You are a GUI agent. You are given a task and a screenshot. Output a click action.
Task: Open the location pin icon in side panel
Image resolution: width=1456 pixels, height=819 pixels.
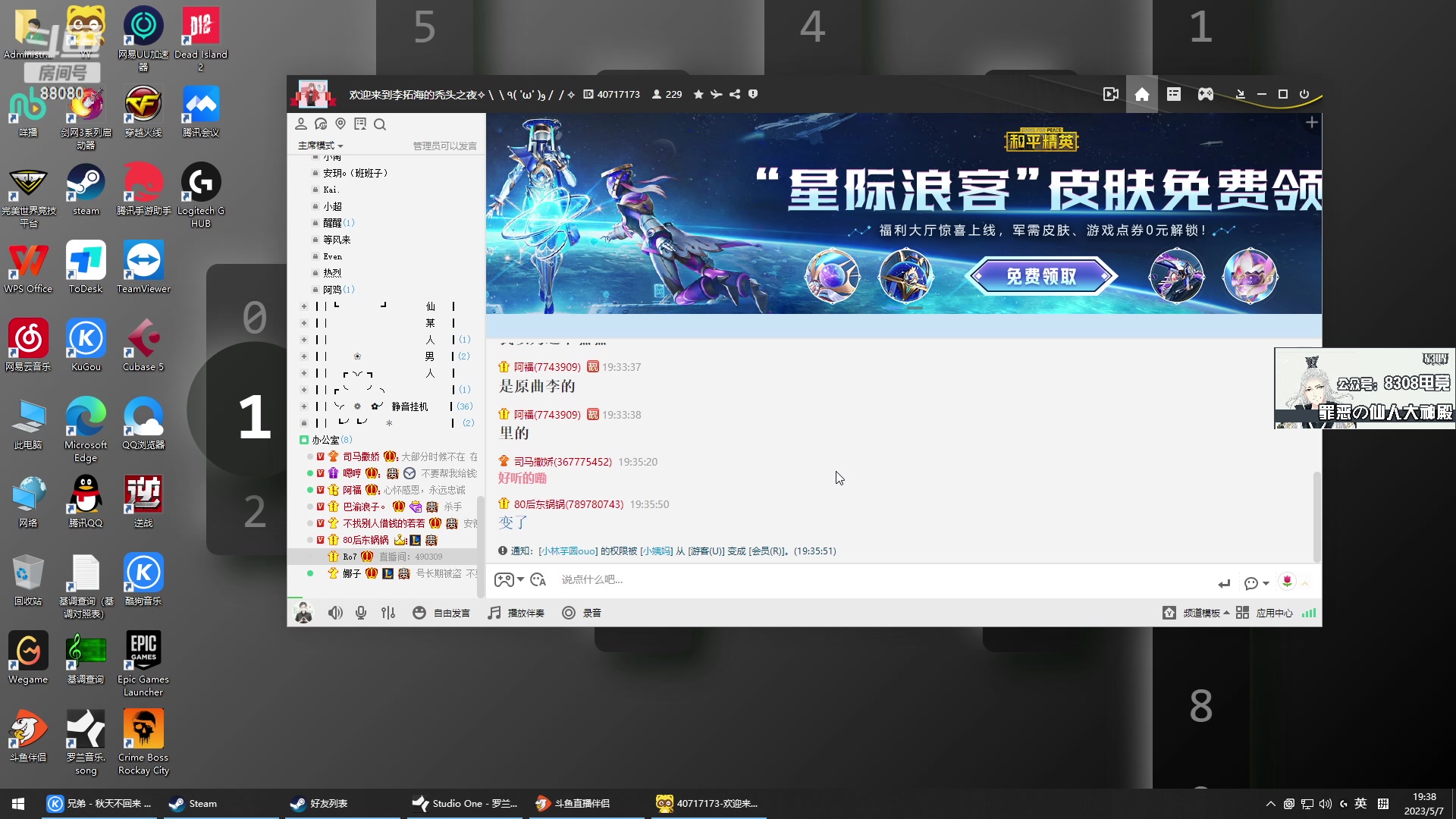click(340, 124)
